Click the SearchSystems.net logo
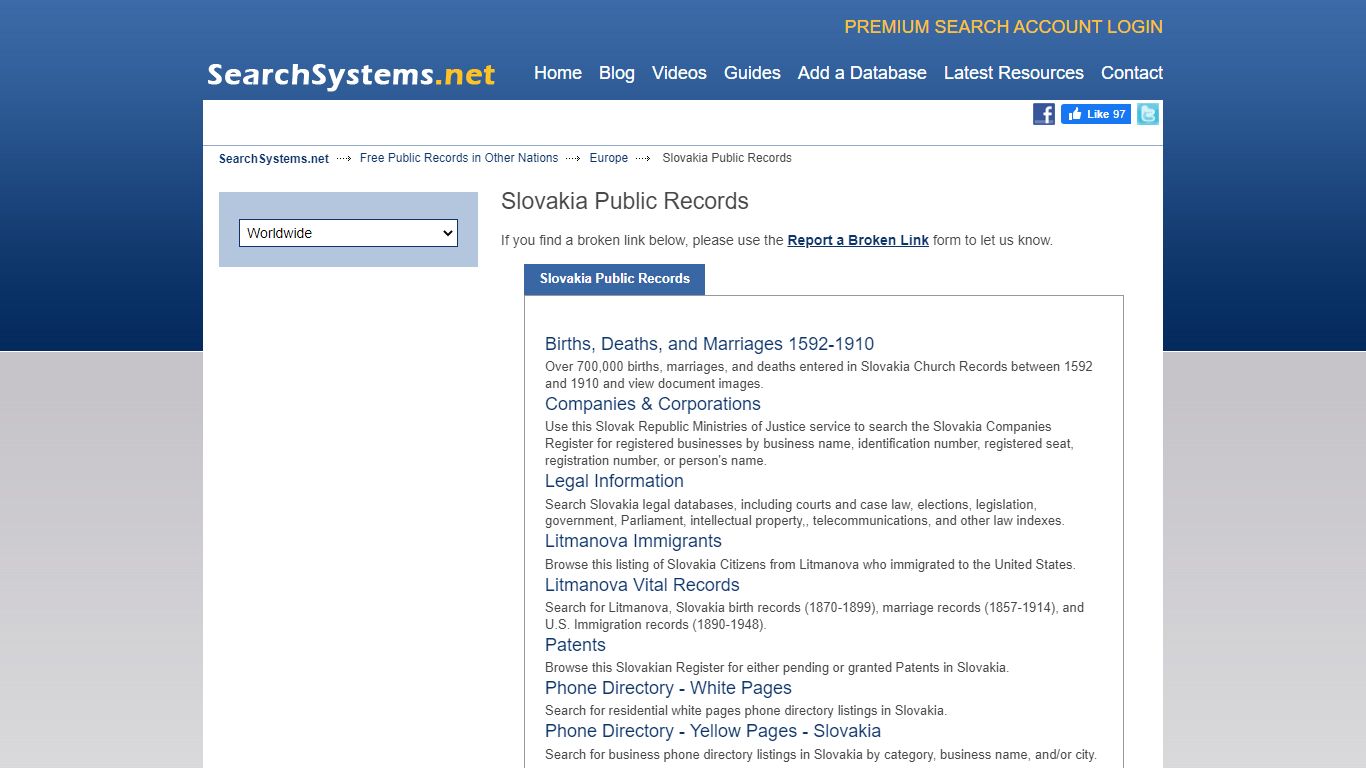Screen dimensions: 1366x768 tap(351, 75)
